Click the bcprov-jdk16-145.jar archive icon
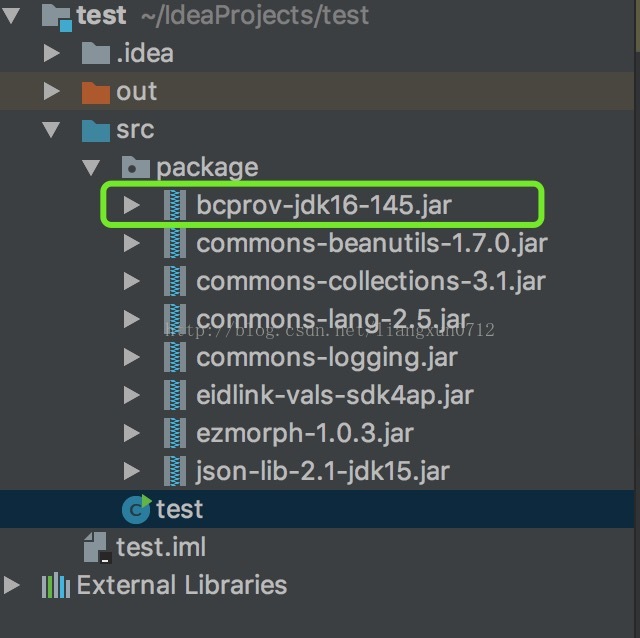The width and height of the screenshot is (640, 638). pyautogui.click(x=175, y=205)
